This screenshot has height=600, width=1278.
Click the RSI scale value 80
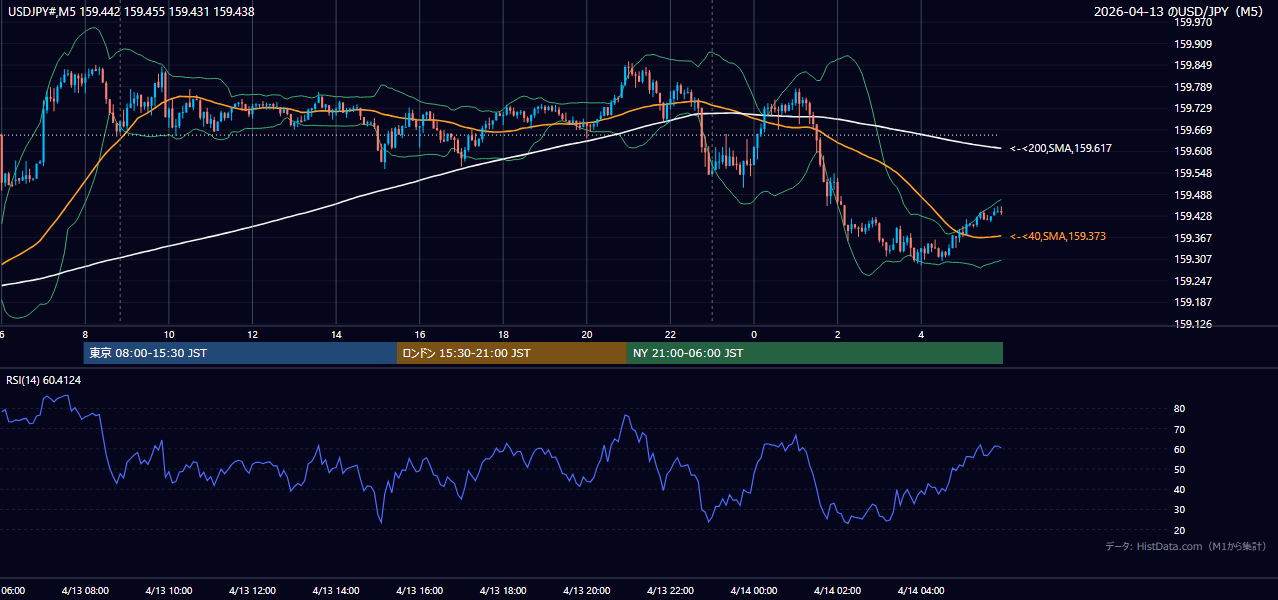(1180, 409)
